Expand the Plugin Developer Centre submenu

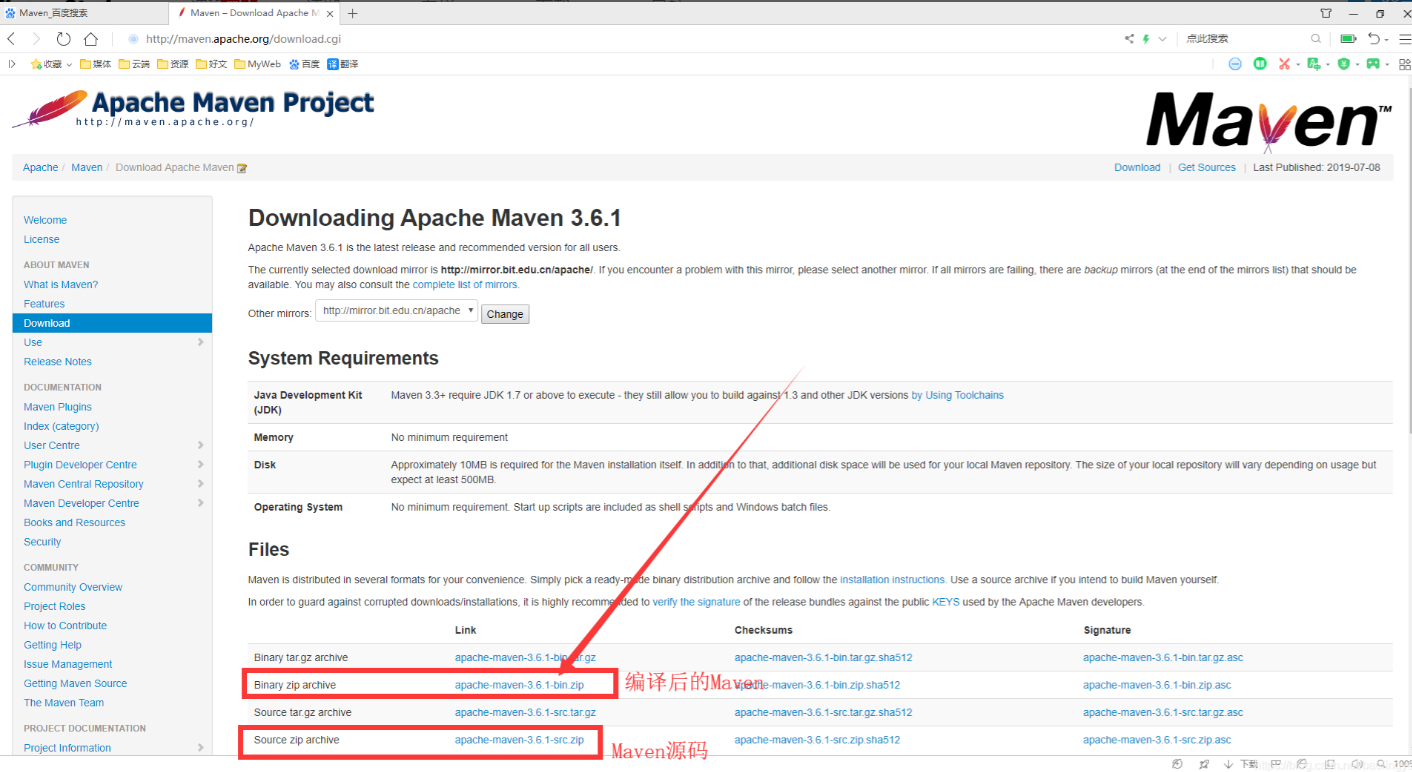[x=200, y=465]
